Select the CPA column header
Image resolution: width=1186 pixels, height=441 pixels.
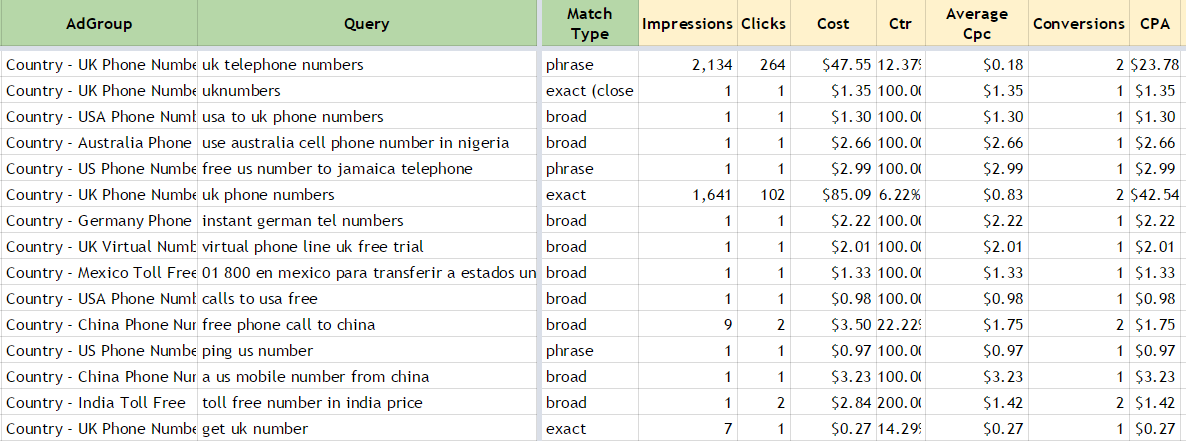(x=1155, y=24)
